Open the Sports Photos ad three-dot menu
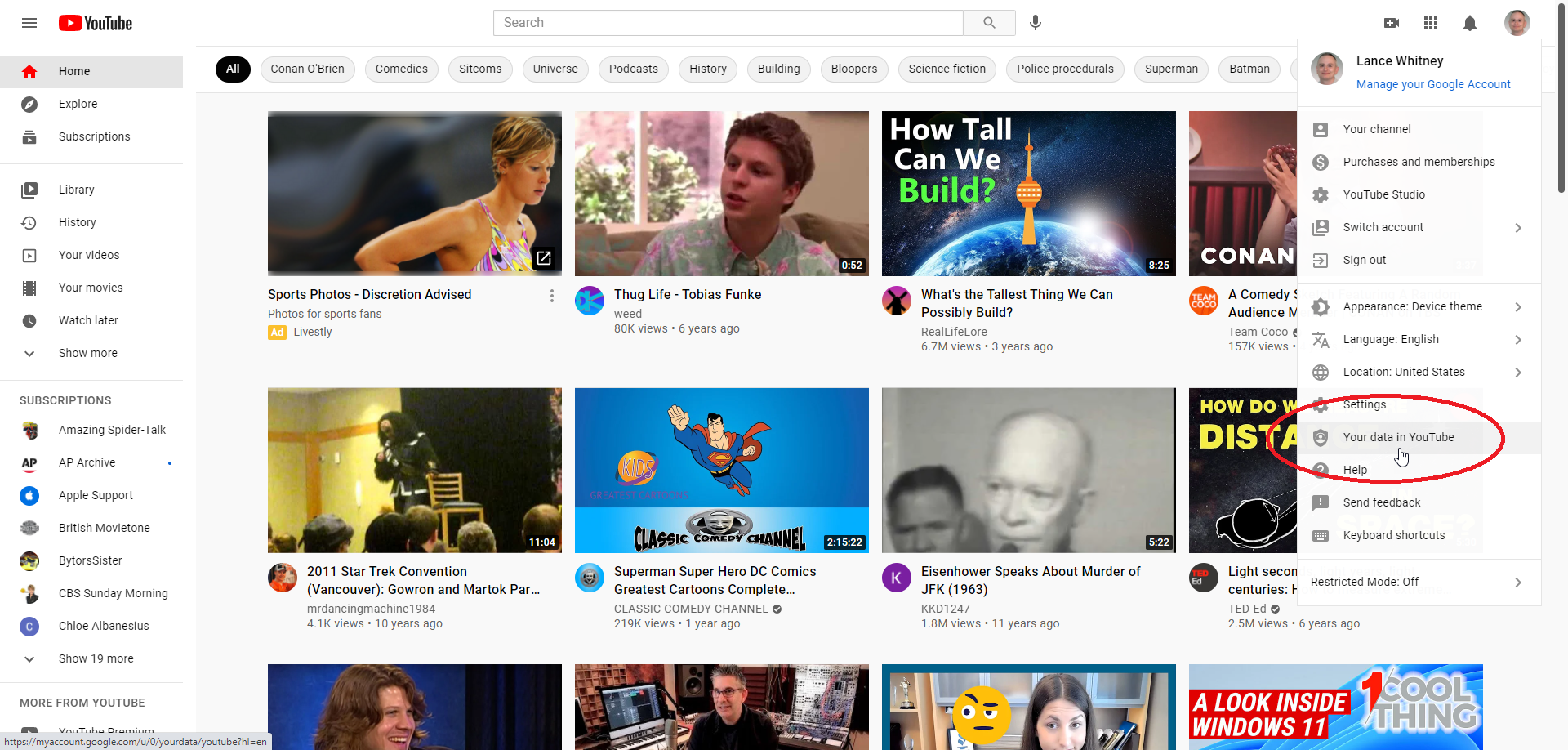 (x=552, y=296)
